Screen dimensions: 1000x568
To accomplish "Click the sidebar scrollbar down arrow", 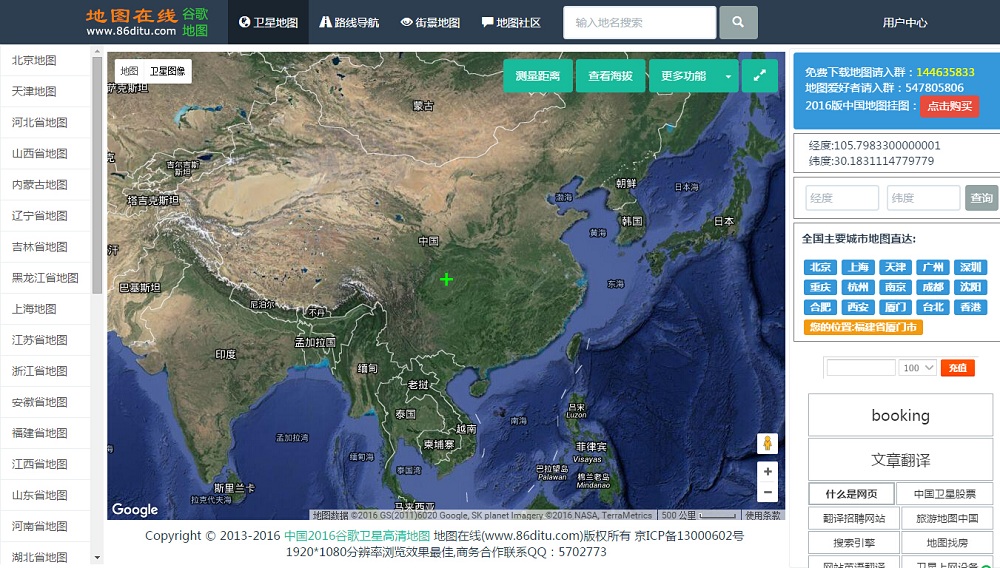I will pos(97,557).
